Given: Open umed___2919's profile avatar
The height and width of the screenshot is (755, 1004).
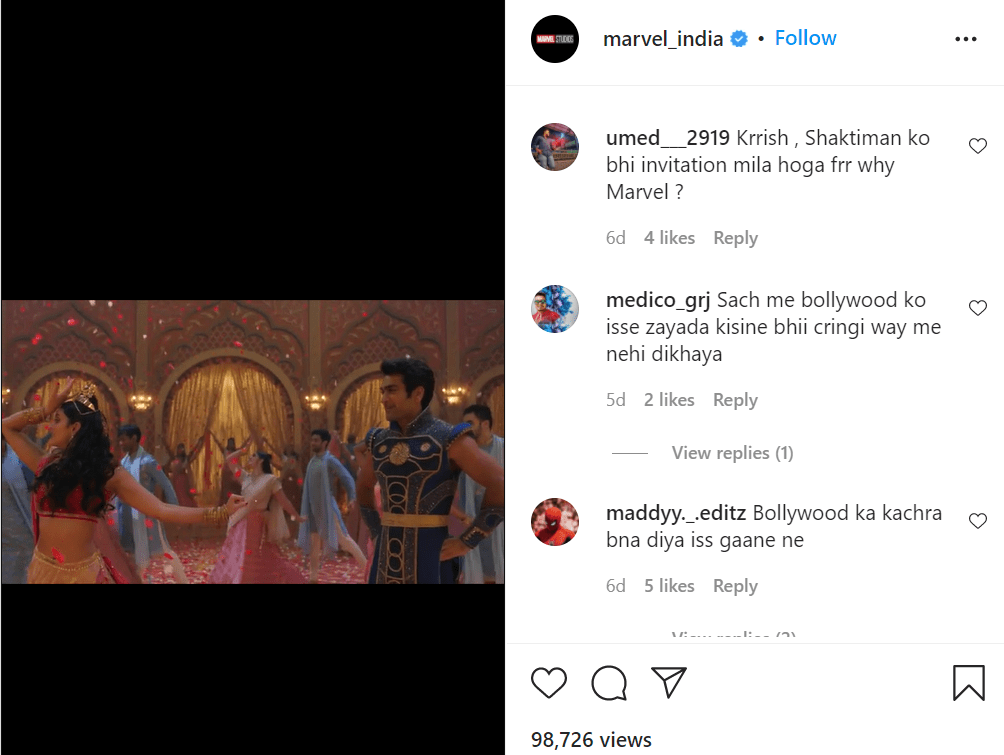Looking at the screenshot, I should pyautogui.click(x=555, y=147).
